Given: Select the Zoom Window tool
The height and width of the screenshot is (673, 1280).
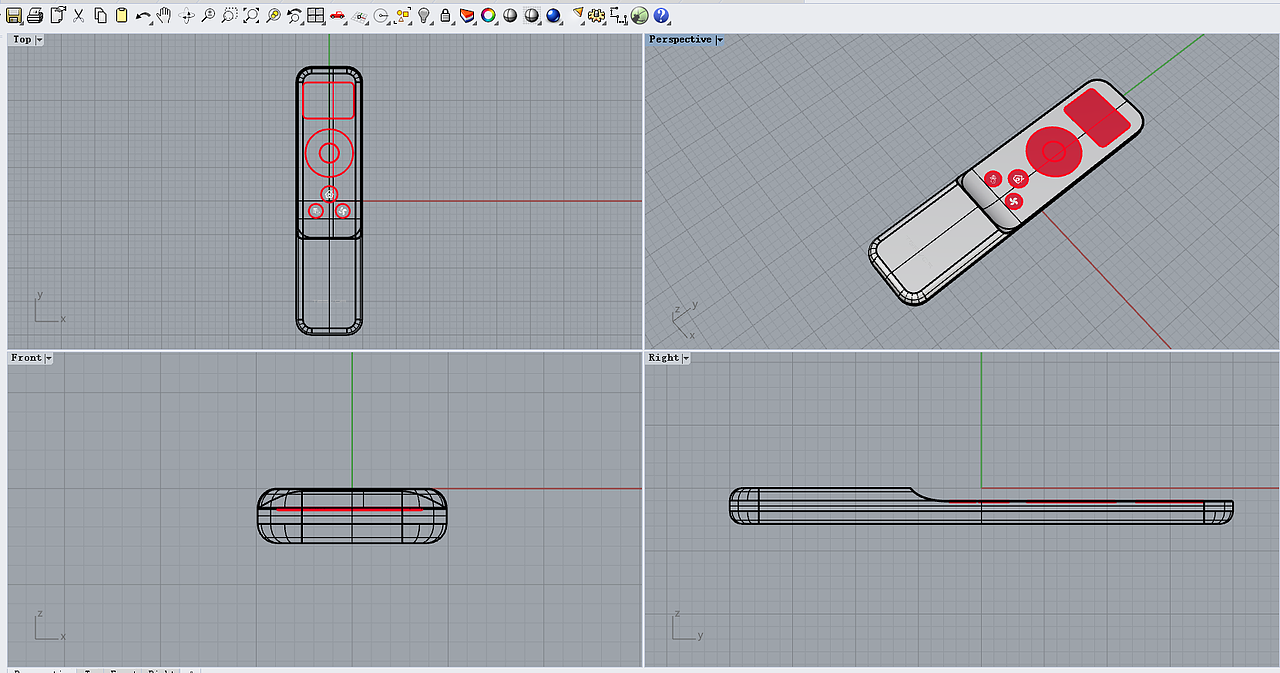Looking at the screenshot, I should click(x=230, y=15).
